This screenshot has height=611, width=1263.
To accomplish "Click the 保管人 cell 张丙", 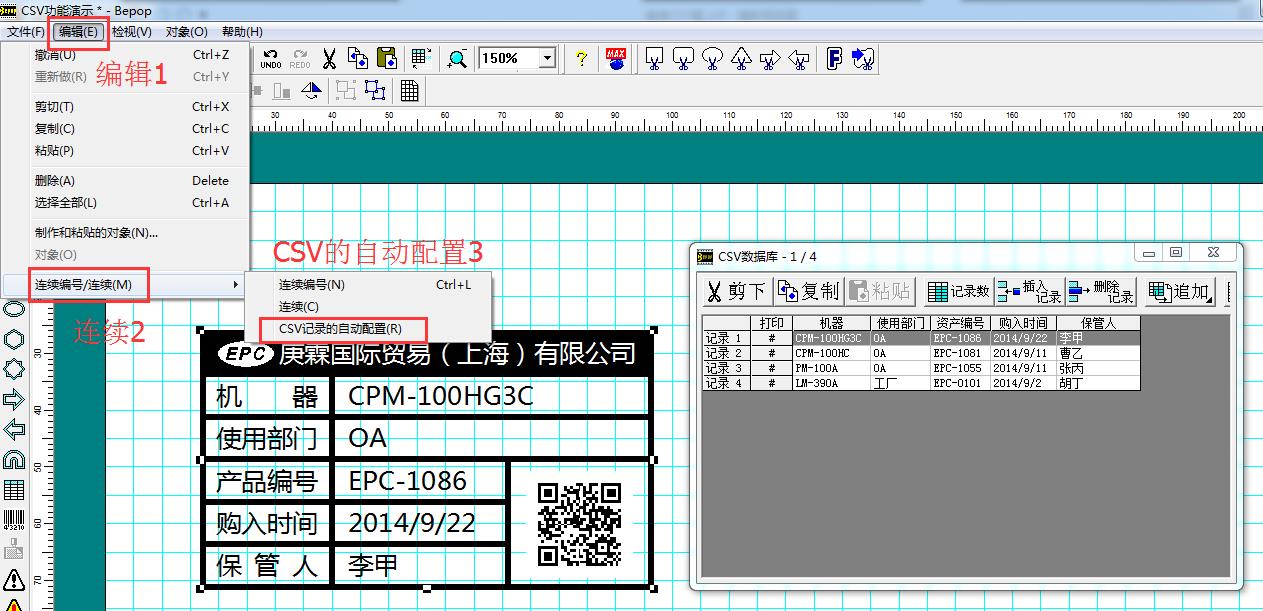I will (1098, 368).
